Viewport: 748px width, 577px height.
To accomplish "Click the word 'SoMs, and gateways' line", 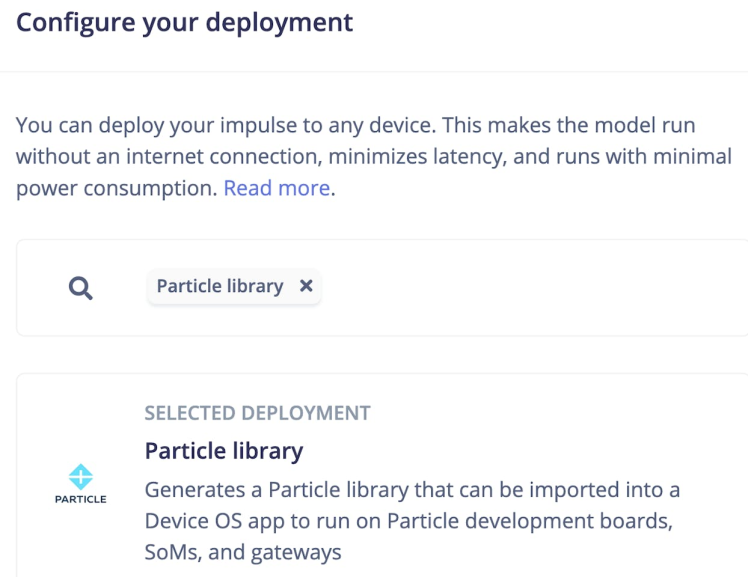I will (x=243, y=552).
